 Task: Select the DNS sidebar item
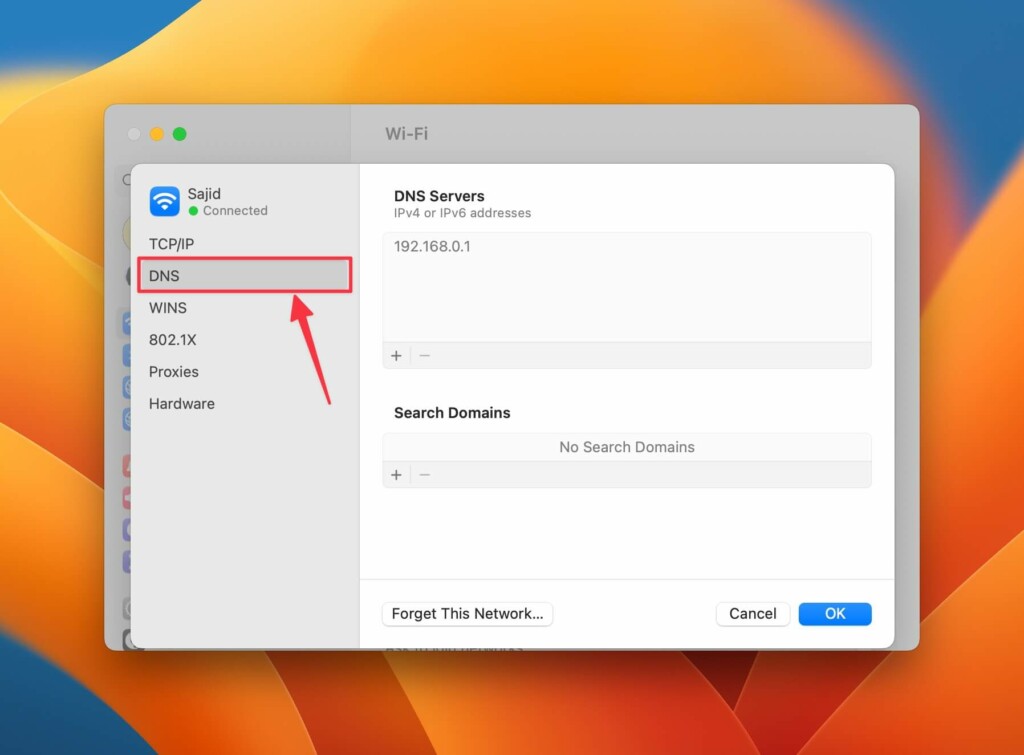coord(164,275)
